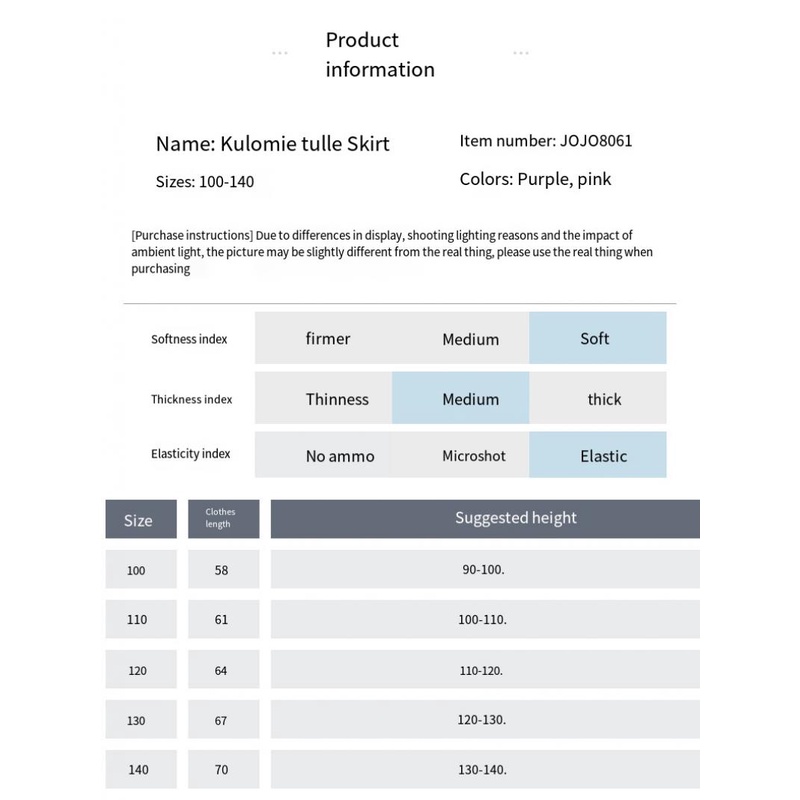Choose Thinness in the Thickness index row
The image size is (800, 800).
[337, 398]
